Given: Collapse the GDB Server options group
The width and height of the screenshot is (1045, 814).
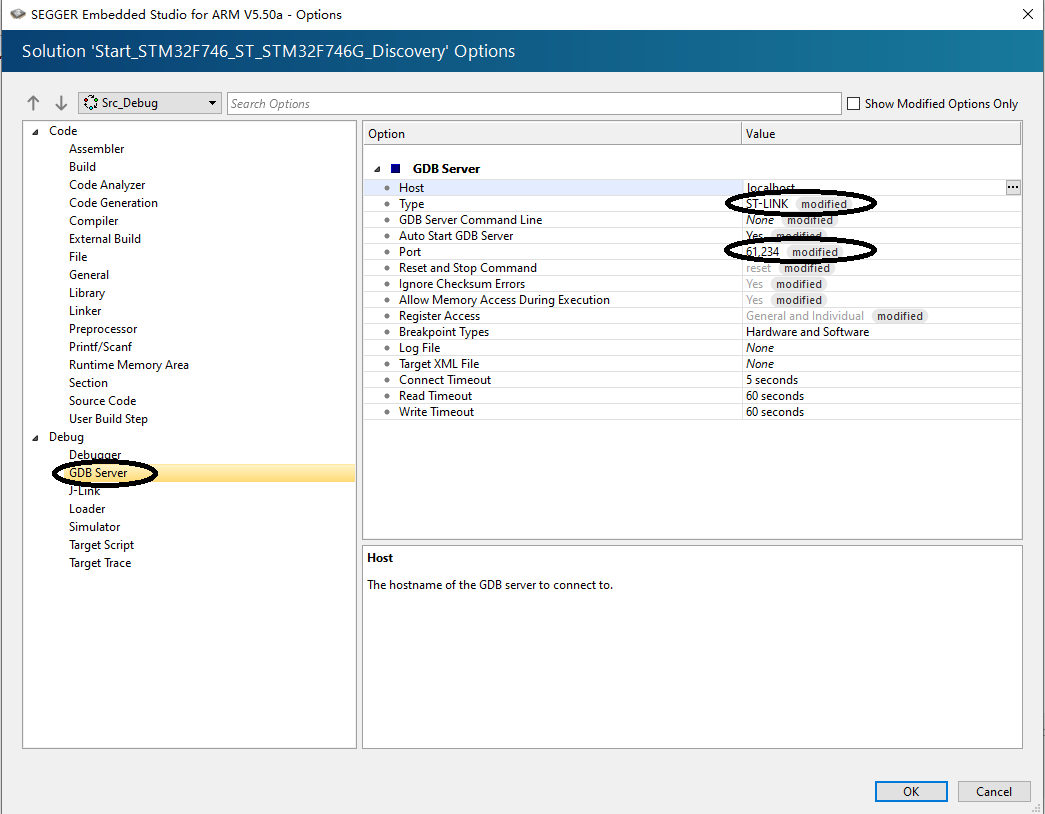Looking at the screenshot, I should pyautogui.click(x=377, y=169).
